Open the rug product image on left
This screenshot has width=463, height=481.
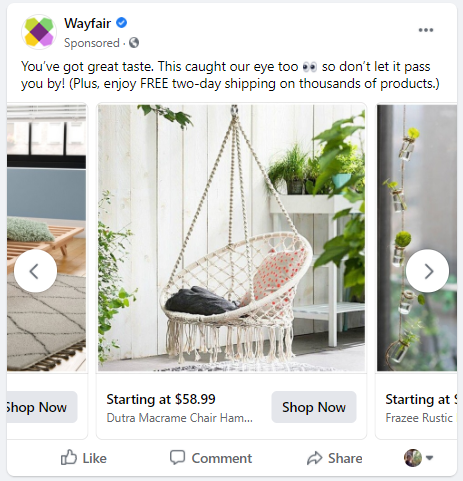click(x=46, y=238)
